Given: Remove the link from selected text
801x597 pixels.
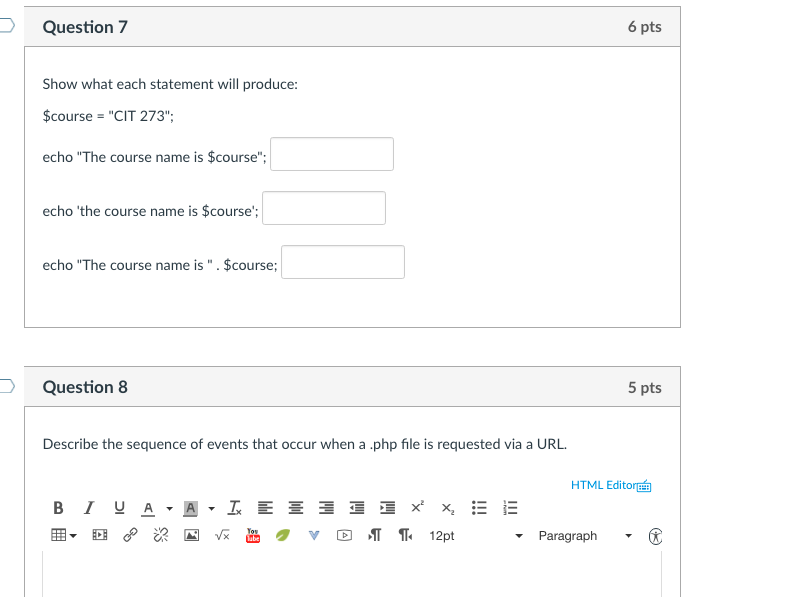Looking at the screenshot, I should (161, 535).
